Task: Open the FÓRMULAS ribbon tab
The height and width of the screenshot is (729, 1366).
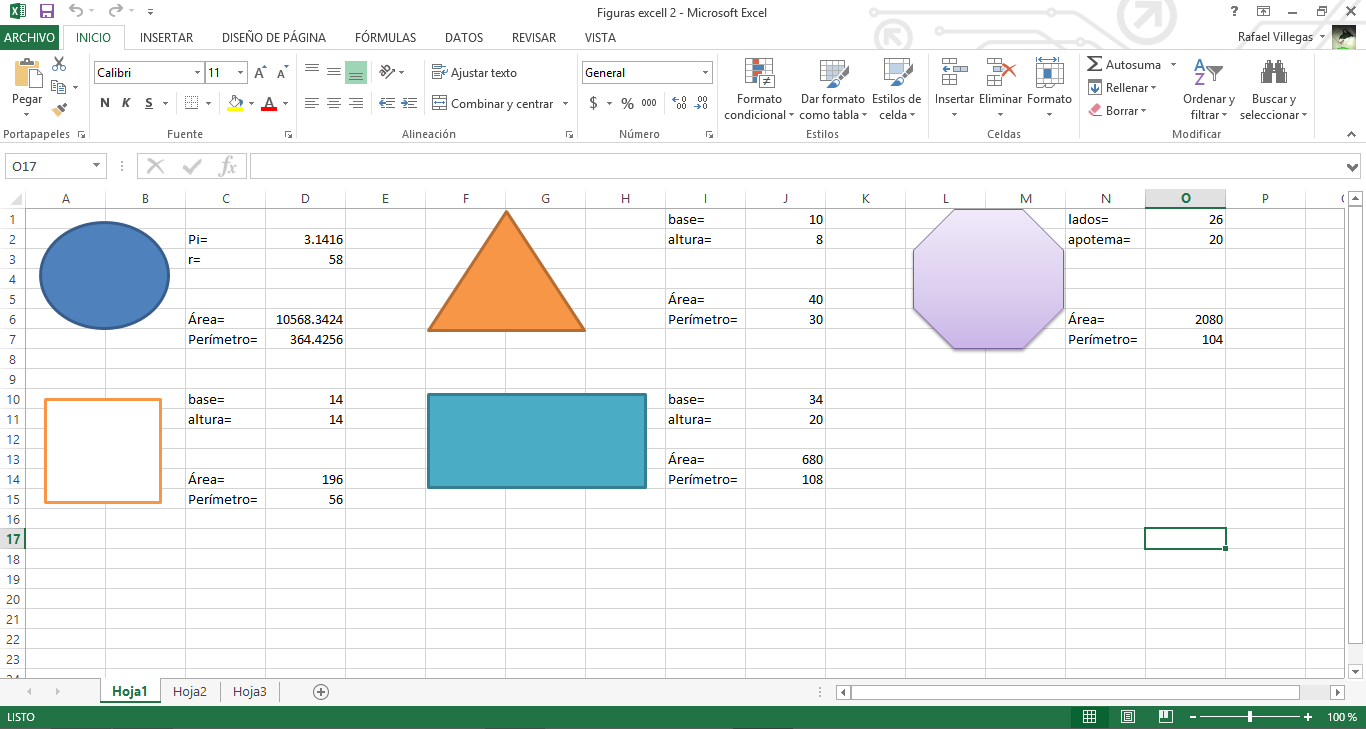Action: [385, 37]
